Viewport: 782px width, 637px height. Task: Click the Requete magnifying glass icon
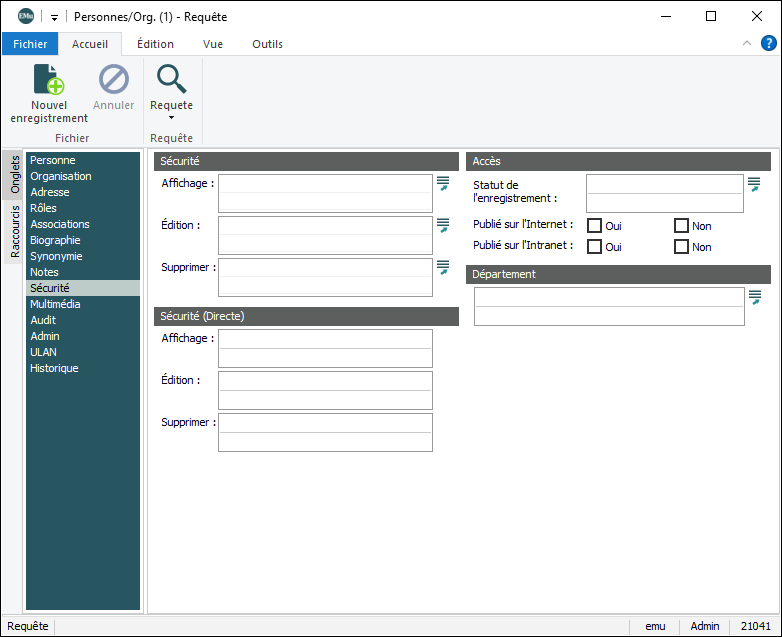171,80
